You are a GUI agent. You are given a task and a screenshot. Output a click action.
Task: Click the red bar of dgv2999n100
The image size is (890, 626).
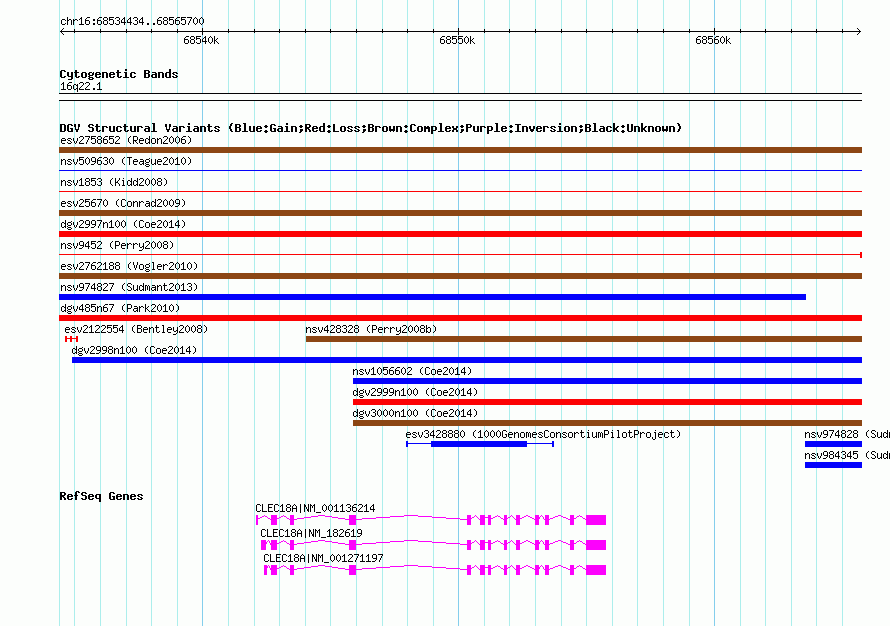pyautogui.click(x=607, y=402)
